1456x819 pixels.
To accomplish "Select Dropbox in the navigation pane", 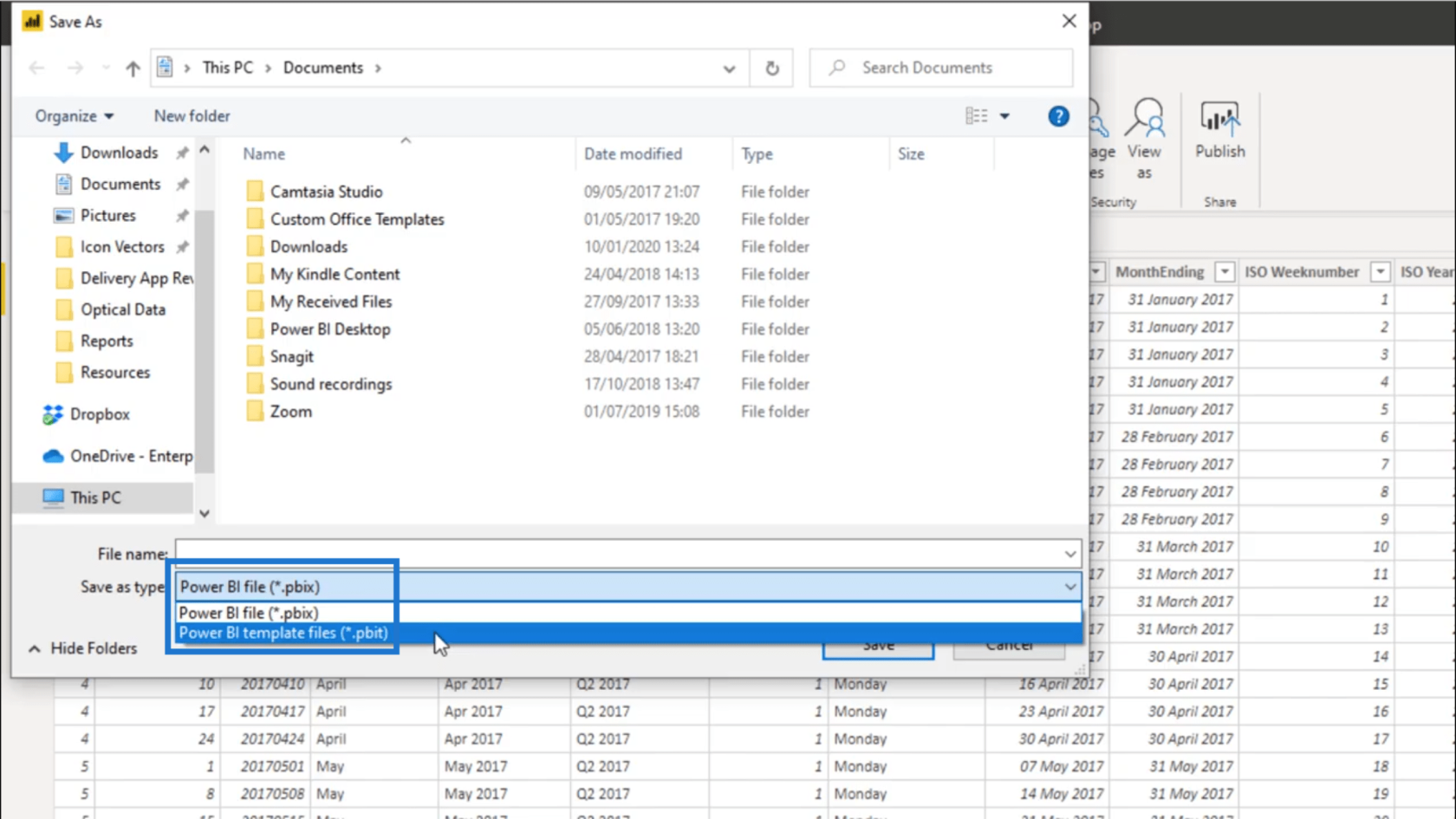I will tap(99, 414).
